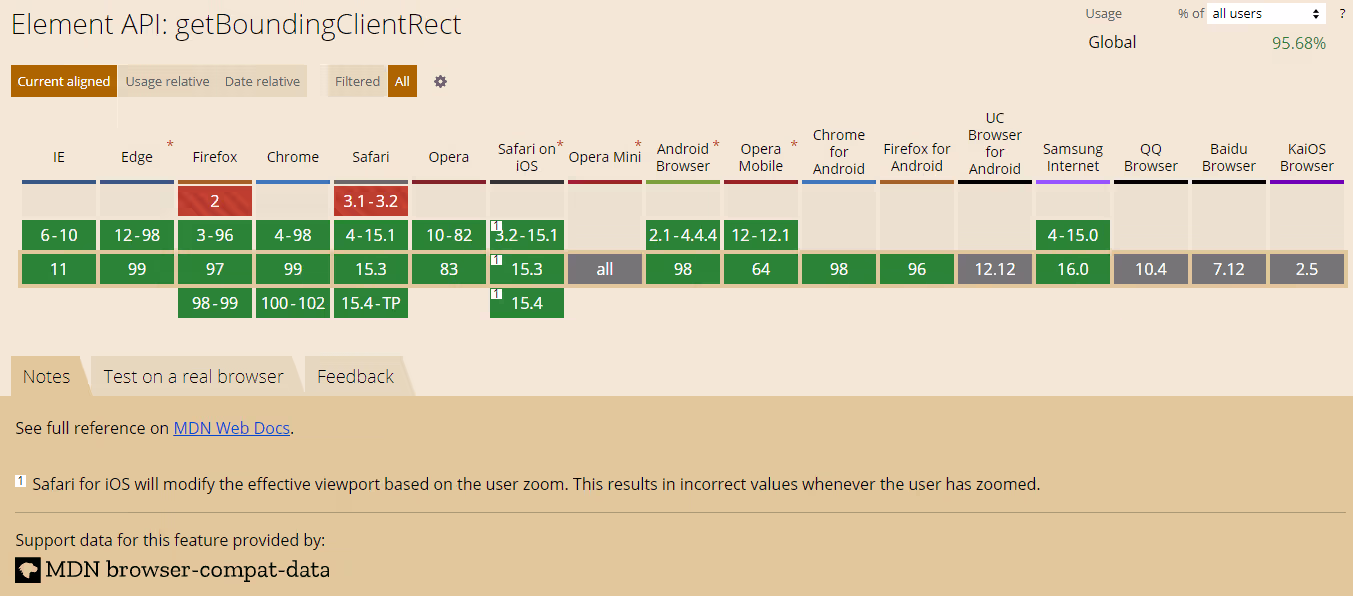Click the Baidu Browser column header
The image size is (1353, 596).
pyautogui.click(x=1229, y=157)
